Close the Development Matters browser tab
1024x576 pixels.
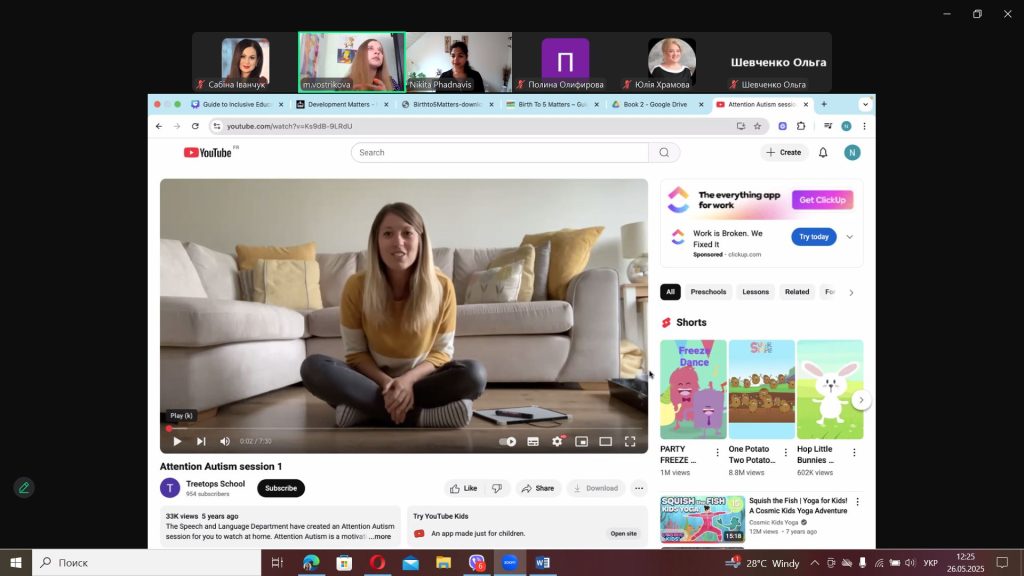pyautogui.click(x=386, y=104)
